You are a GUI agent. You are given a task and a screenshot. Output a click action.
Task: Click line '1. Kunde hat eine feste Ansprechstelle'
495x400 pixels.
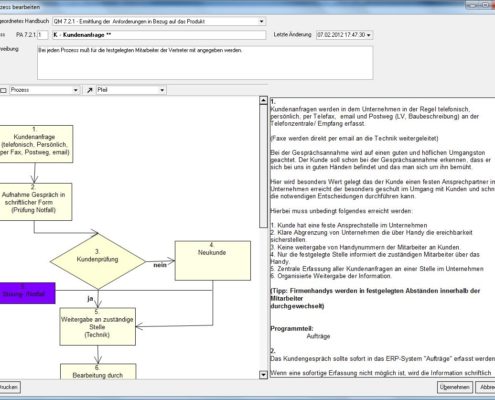click(x=349, y=225)
